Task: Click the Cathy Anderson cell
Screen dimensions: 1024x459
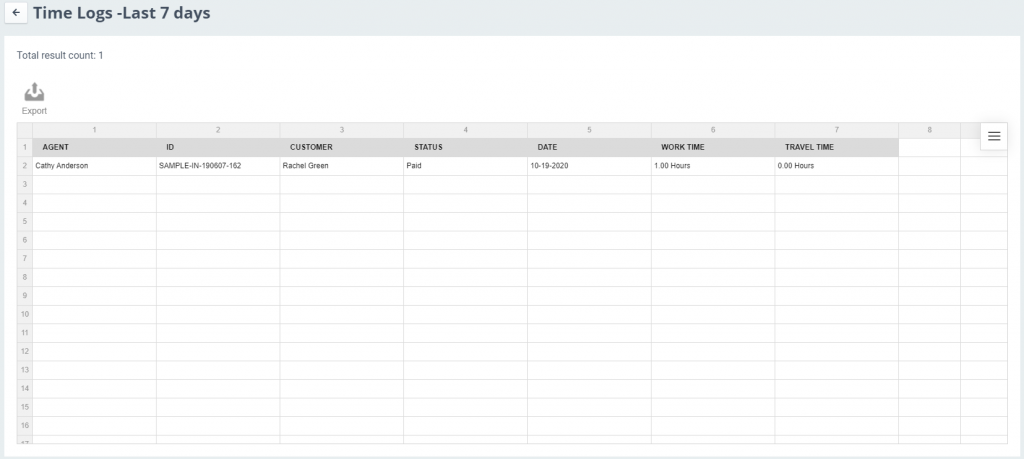Action: tap(95, 166)
